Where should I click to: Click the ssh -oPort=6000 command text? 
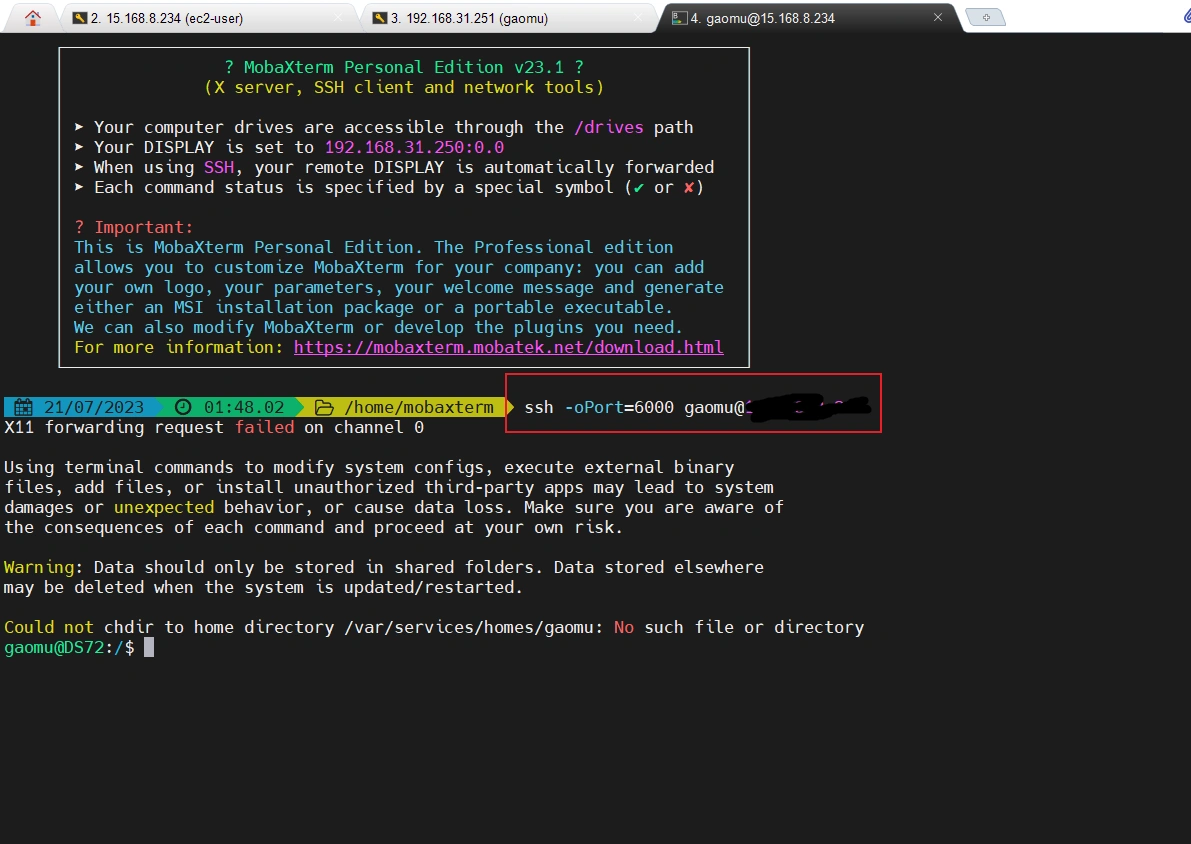(598, 407)
